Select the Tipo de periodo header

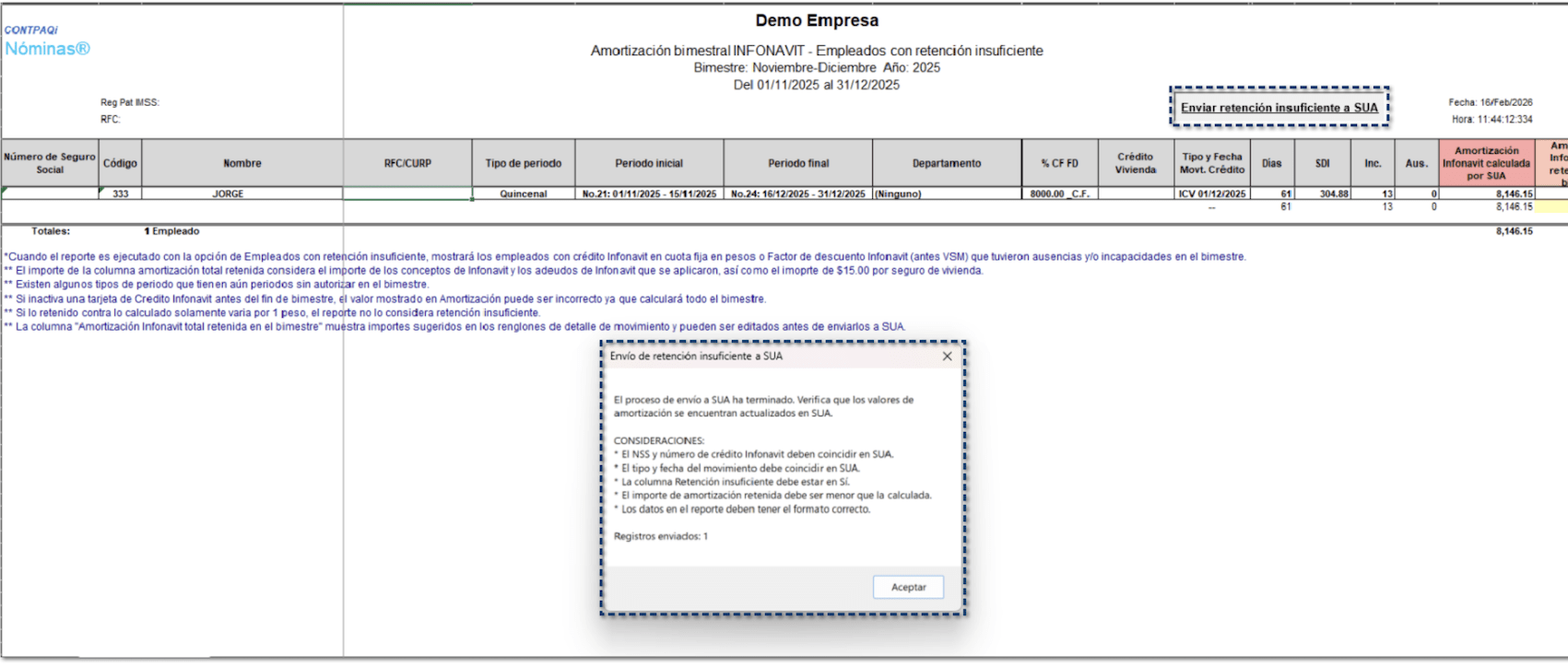[523, 163]
